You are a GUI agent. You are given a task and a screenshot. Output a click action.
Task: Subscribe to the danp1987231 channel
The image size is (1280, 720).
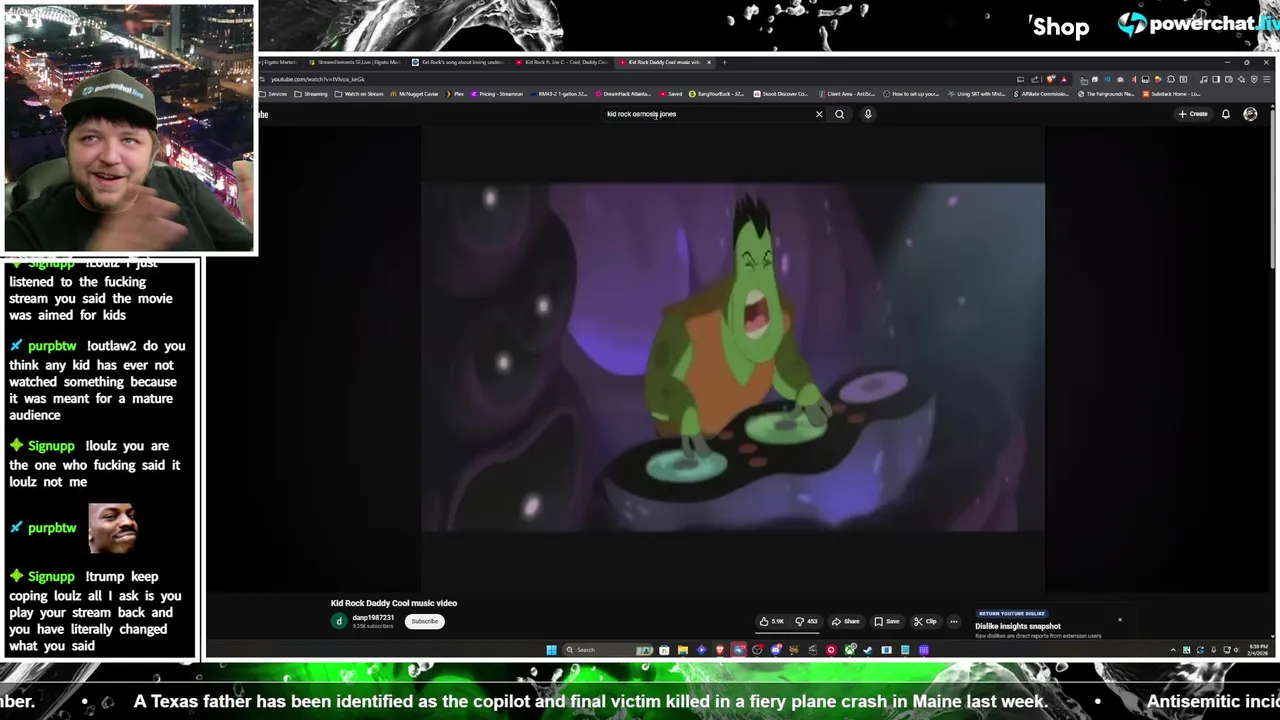coord(424,621)
